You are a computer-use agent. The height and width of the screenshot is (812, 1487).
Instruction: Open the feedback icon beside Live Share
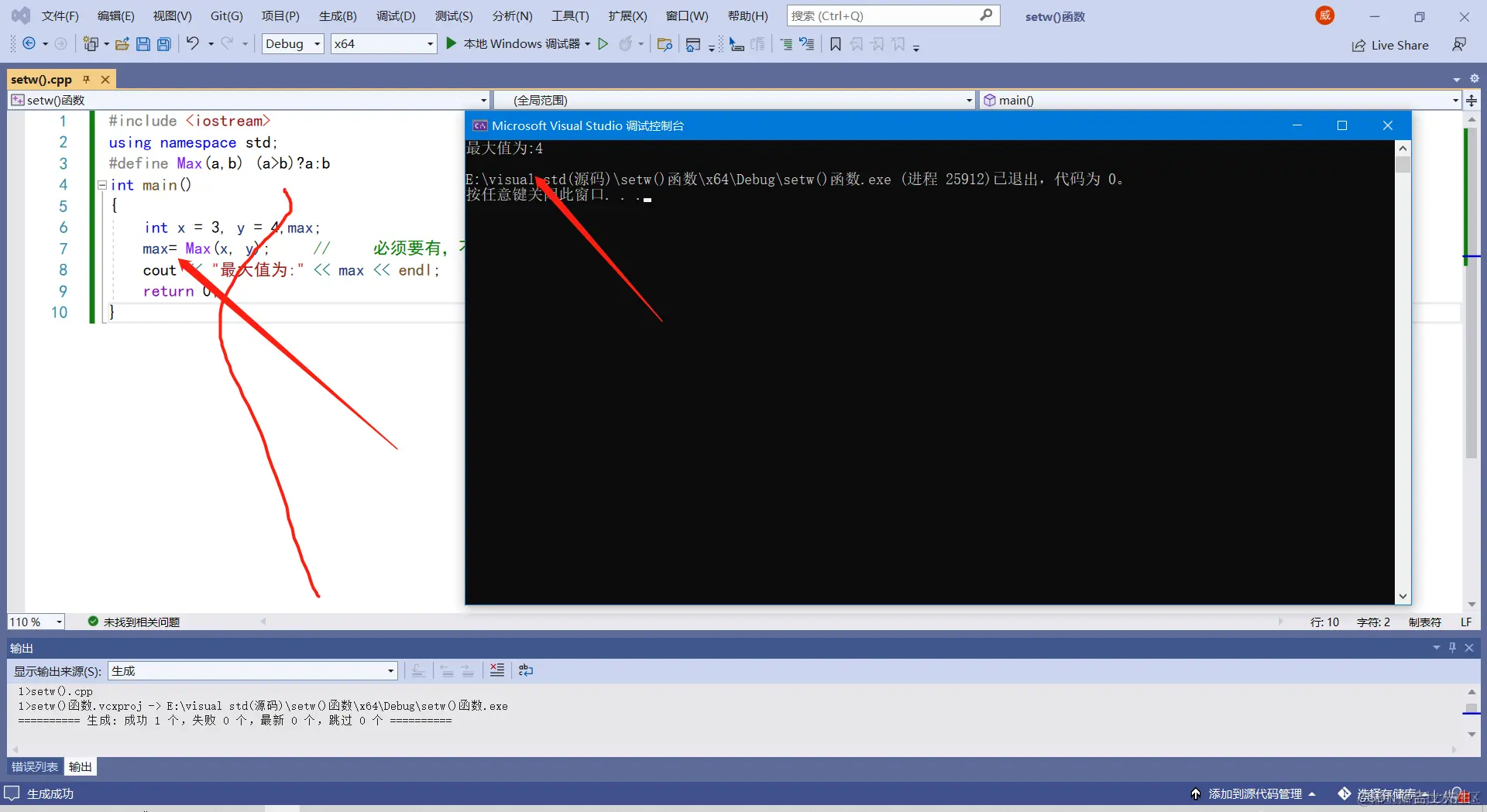click(1459, 45)
